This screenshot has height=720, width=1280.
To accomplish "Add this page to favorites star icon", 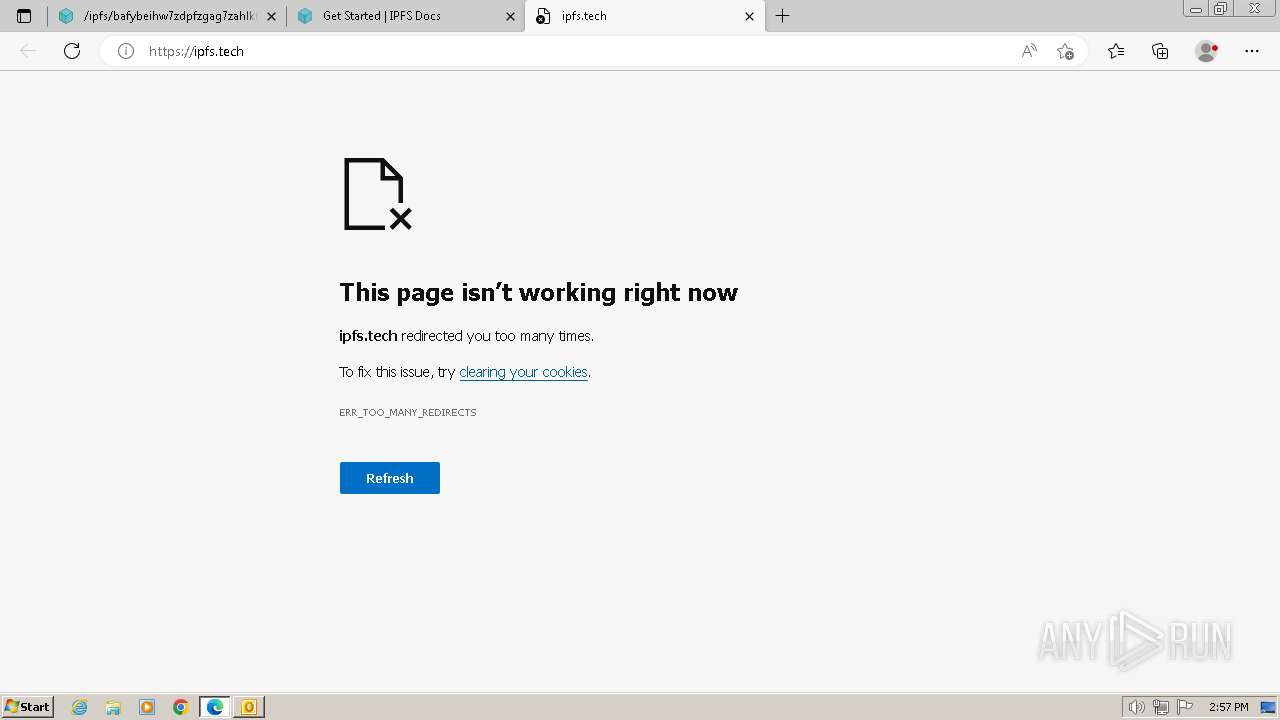I will click(1065, 51).
